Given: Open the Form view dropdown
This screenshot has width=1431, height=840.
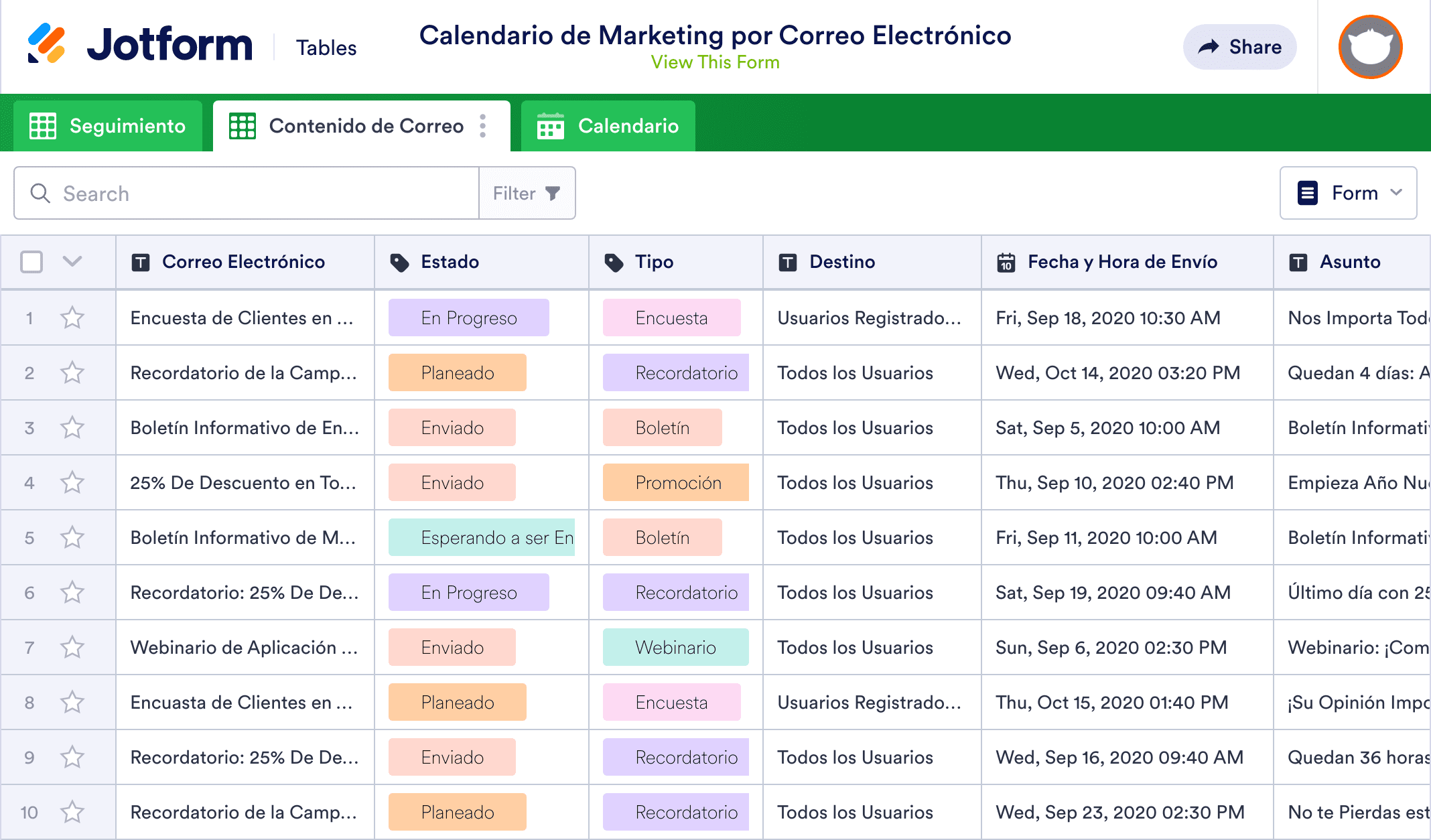Looking at the screenshot, I should 1348,193.
